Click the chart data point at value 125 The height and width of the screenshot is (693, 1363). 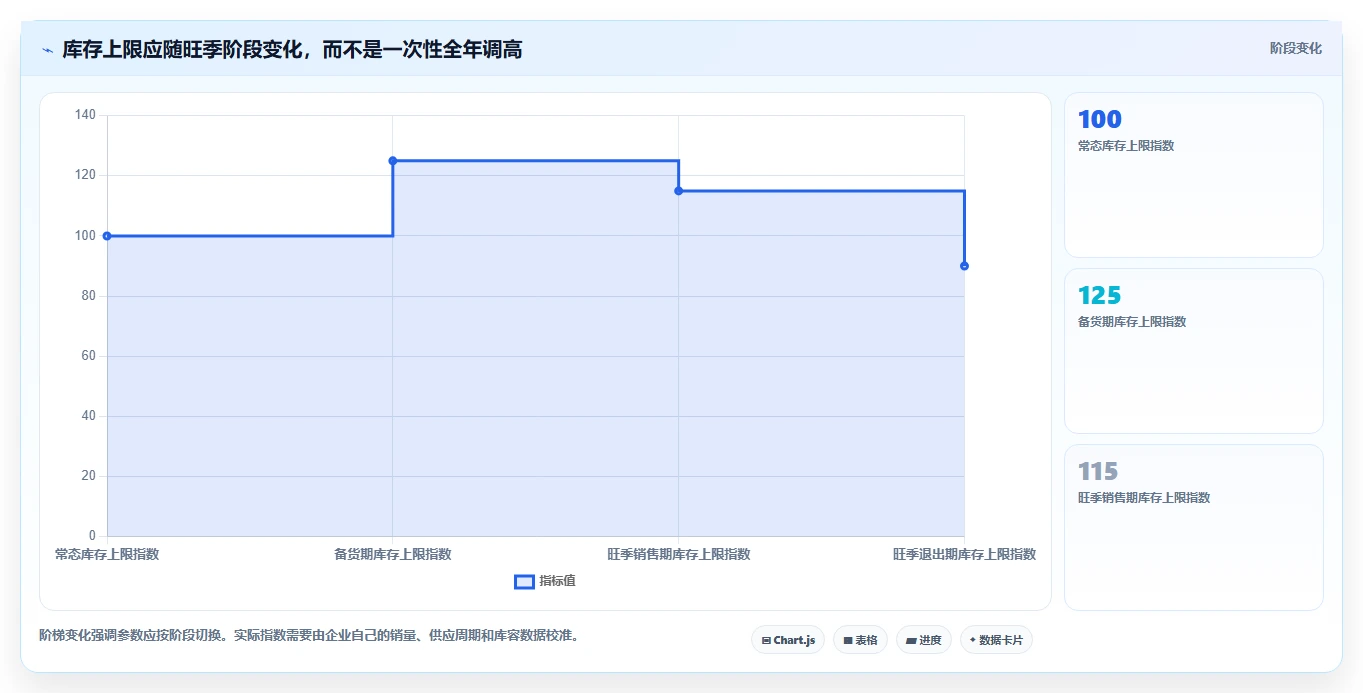(393, 161)
